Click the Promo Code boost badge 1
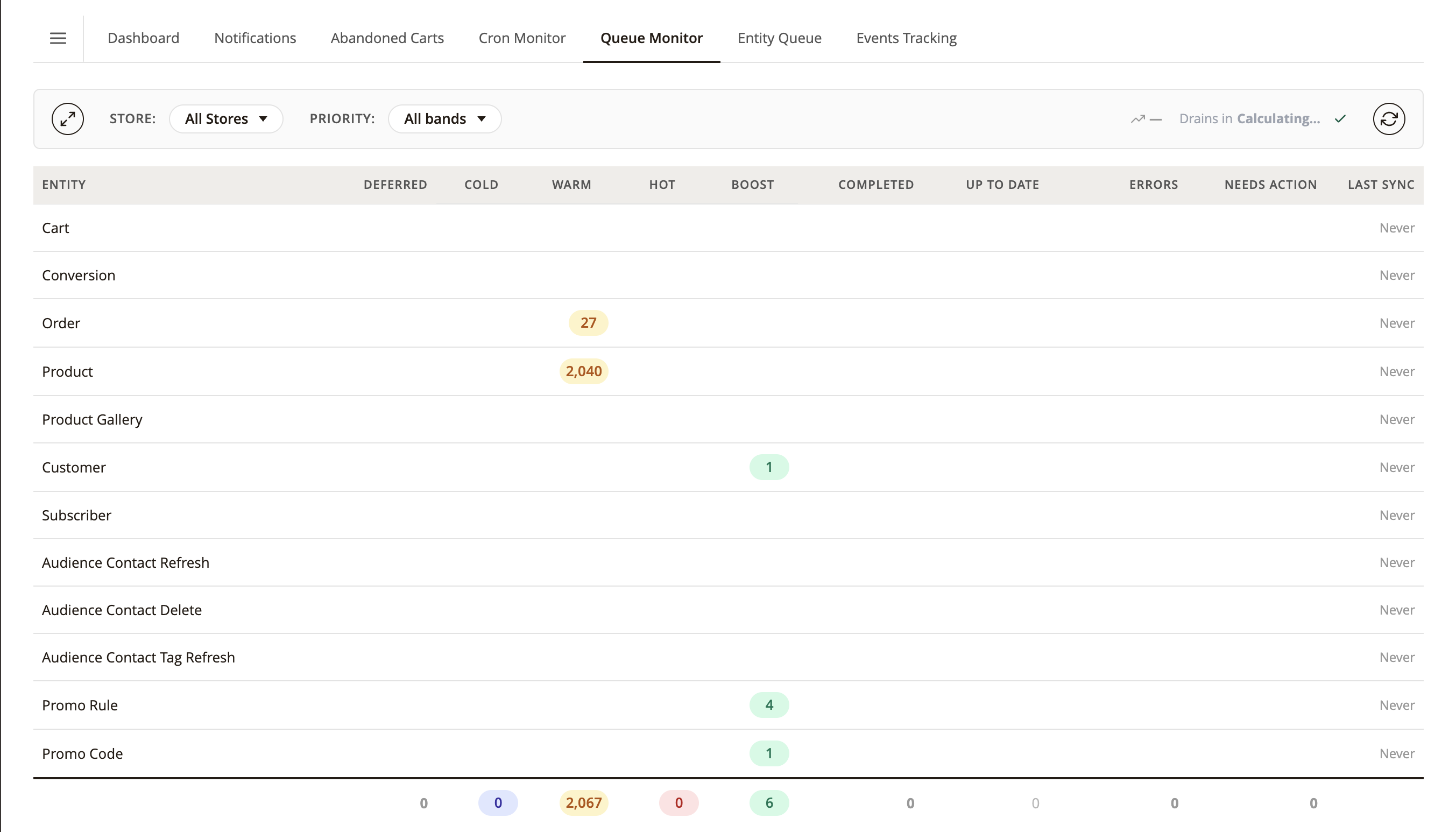Viewport: 1456px width, 832px height. [x=769, y=753]
